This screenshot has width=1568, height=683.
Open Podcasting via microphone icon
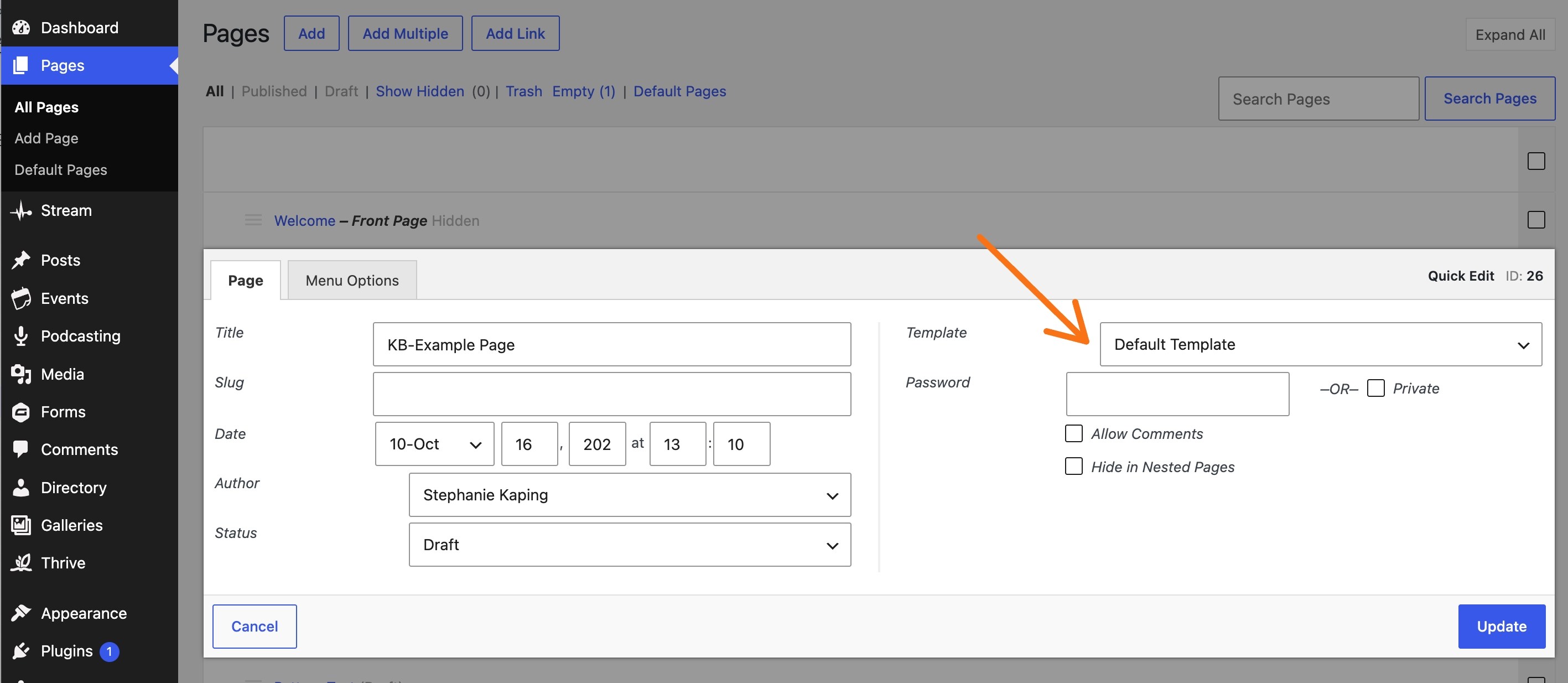pos(22,336)
